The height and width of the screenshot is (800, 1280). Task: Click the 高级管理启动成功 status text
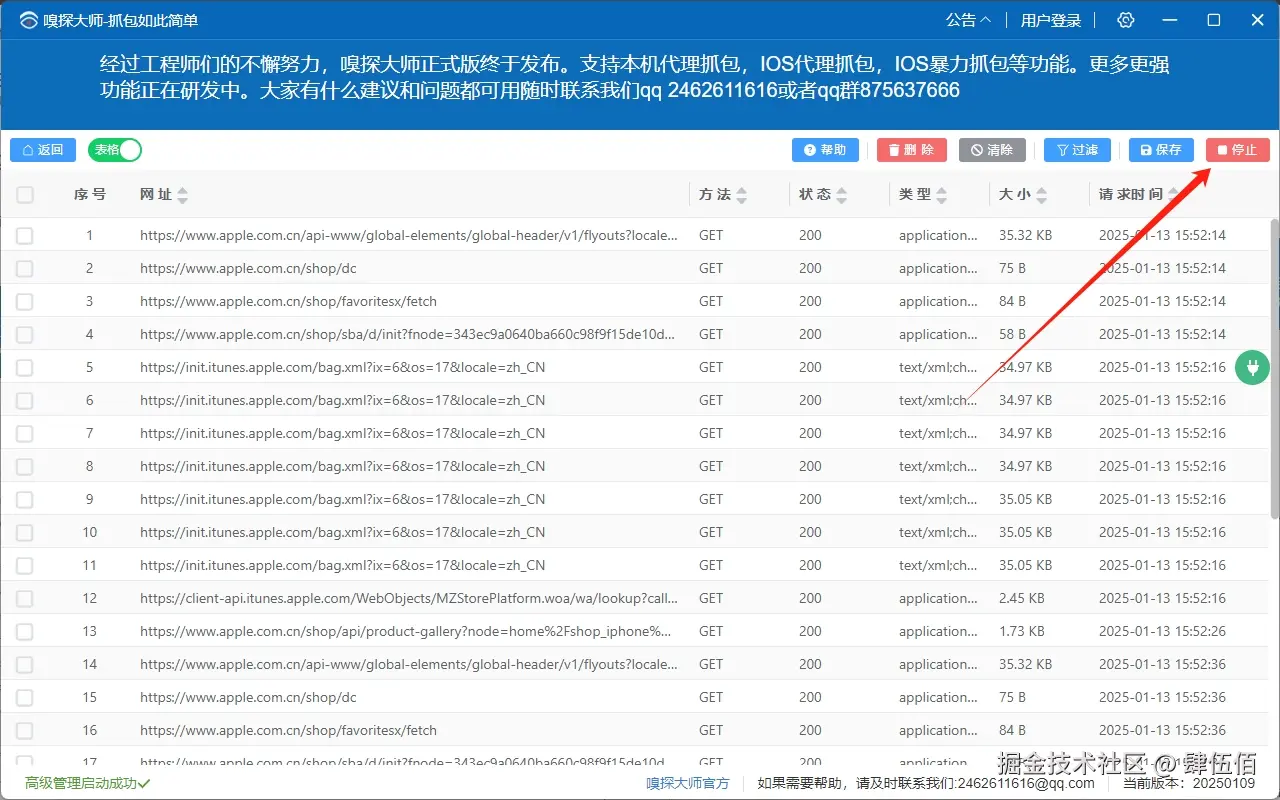(x=87, y=783)
